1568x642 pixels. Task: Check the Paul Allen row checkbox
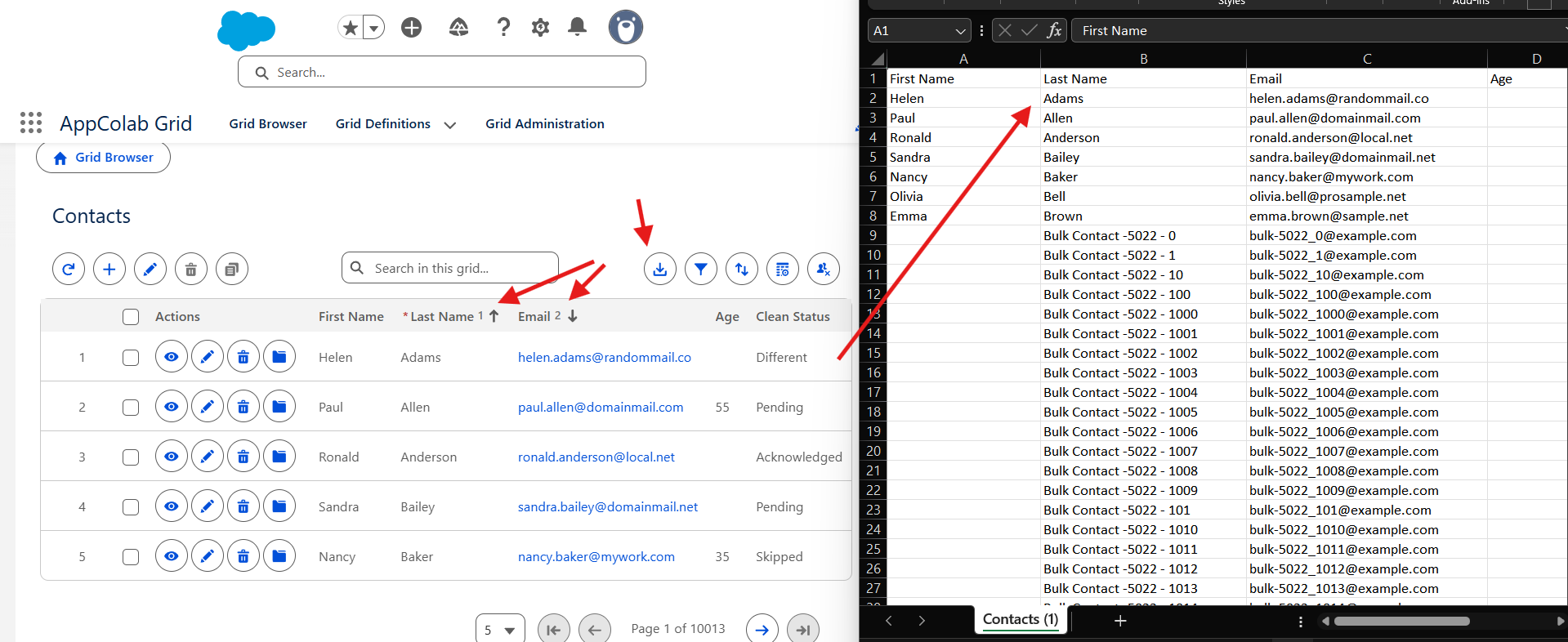point(131,408)
